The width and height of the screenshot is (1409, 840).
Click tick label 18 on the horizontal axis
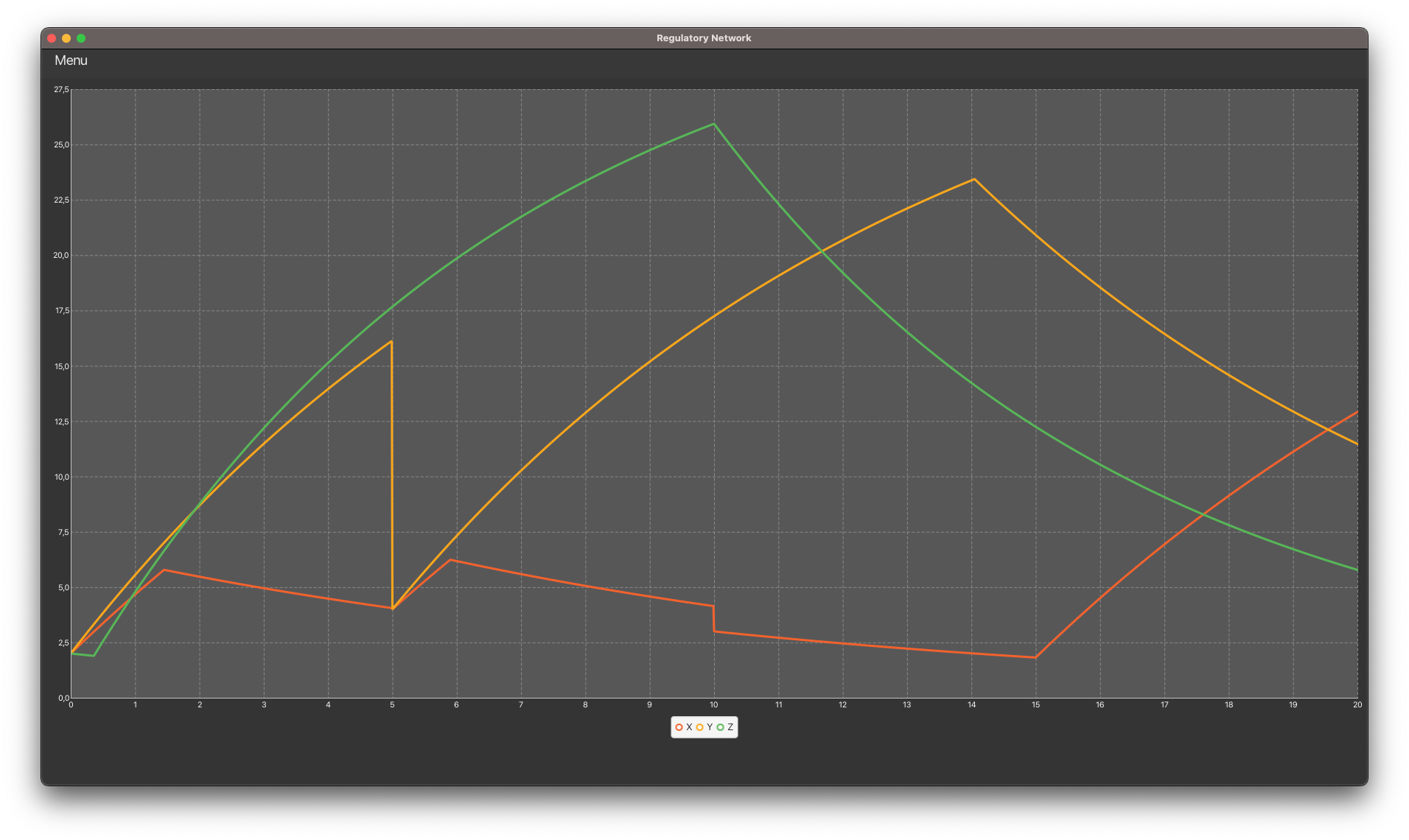tap(1228, 705)
